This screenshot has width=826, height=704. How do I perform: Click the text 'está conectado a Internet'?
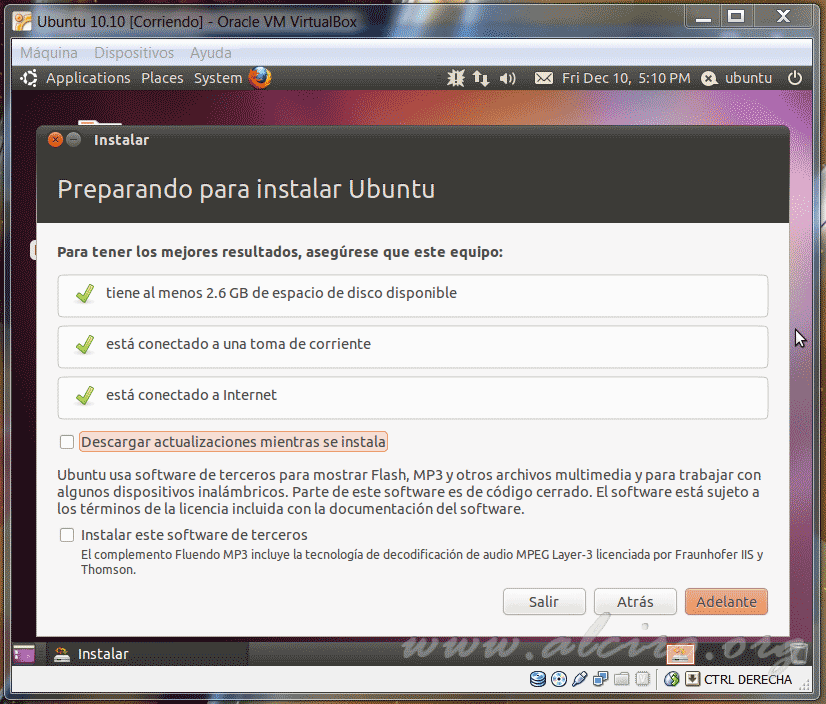point(191,395)
